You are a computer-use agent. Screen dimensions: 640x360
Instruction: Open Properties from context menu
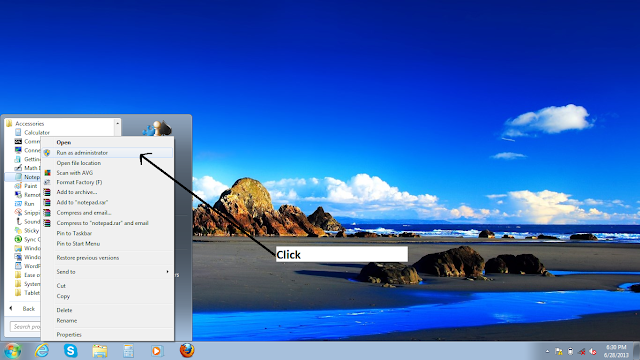tap(69, 334)
